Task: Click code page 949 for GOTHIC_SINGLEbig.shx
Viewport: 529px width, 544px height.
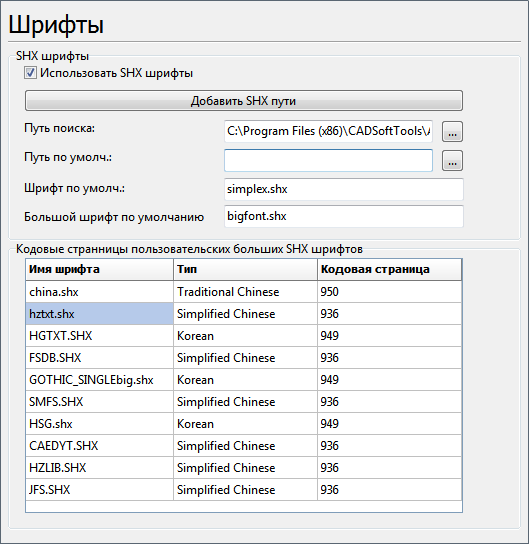Action: click(x=390, y=380)
